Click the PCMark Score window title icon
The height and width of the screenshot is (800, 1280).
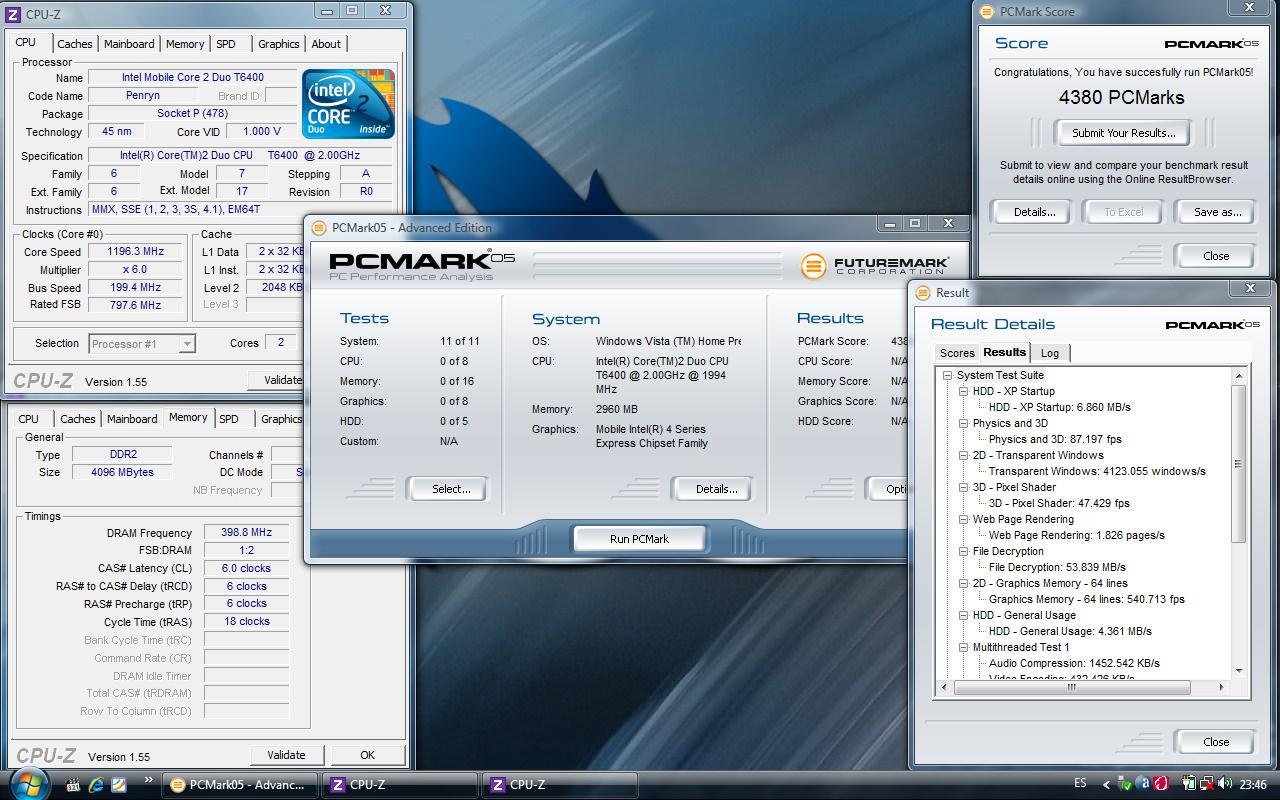tap(987, 12)
